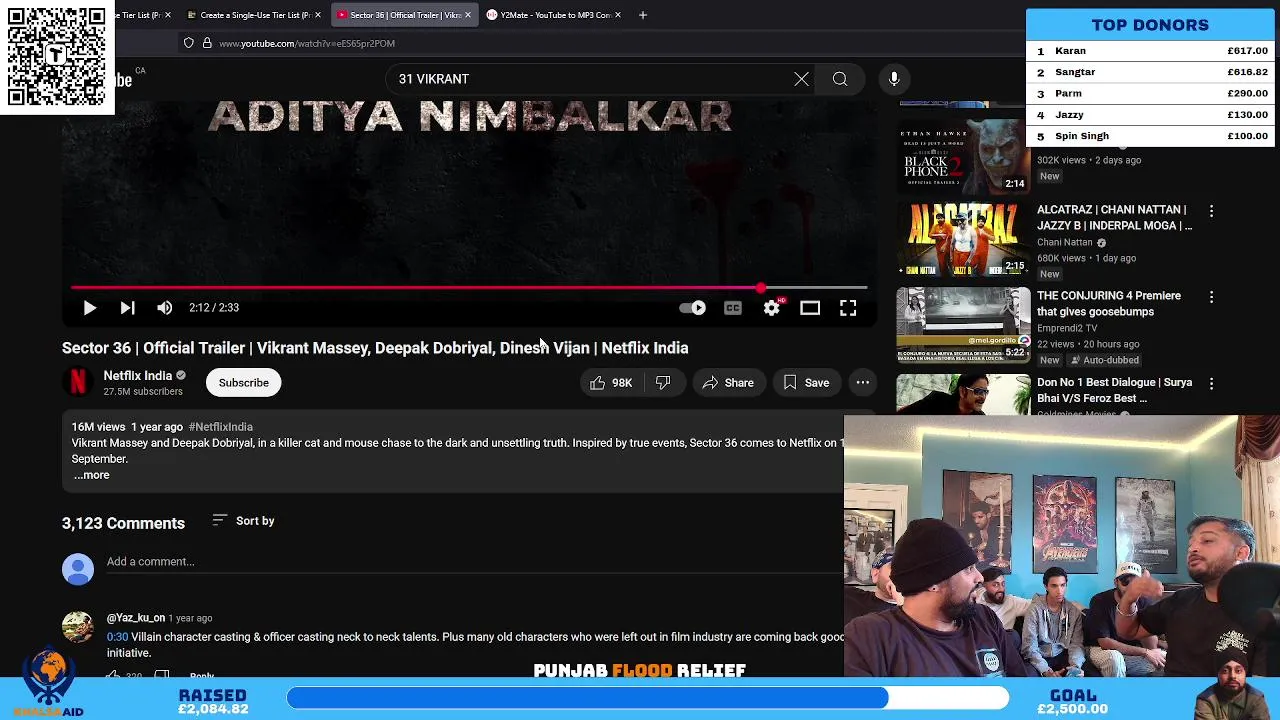Open the site lock security icon
The height and width of the screenshot is (720, 1280).
(x=207, y=43)
